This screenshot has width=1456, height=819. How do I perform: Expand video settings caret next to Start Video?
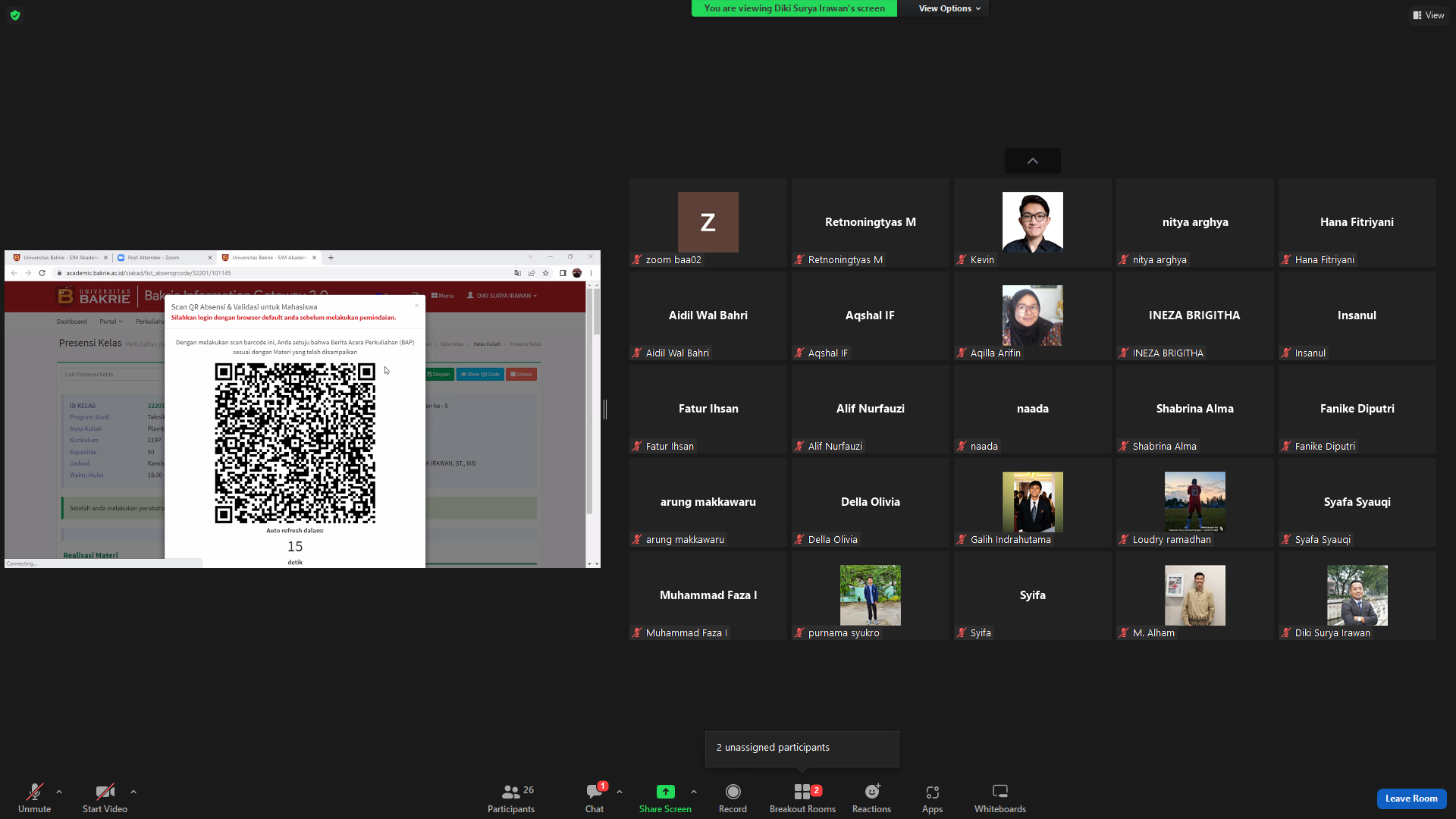click(133, 792)
